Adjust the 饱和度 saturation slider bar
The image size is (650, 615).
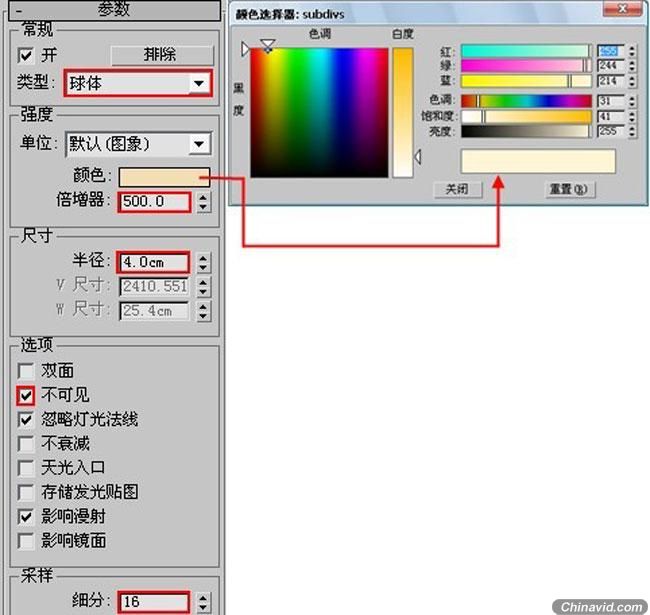pos(526,116)
